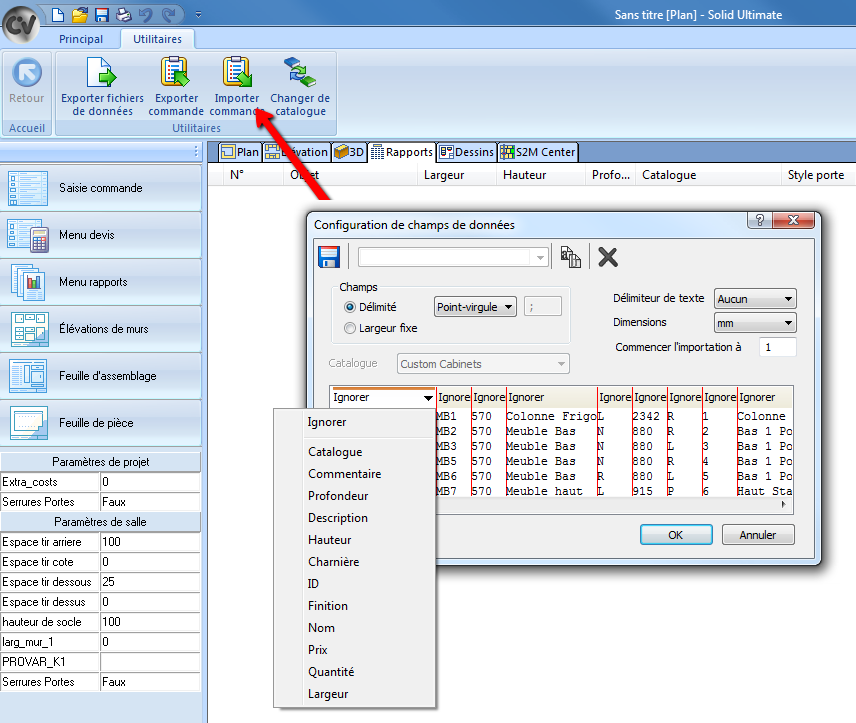Save the field configuration with floppy icon
Image resolution: width=856 pixels, height=723 pixels.
pos(329,257)
